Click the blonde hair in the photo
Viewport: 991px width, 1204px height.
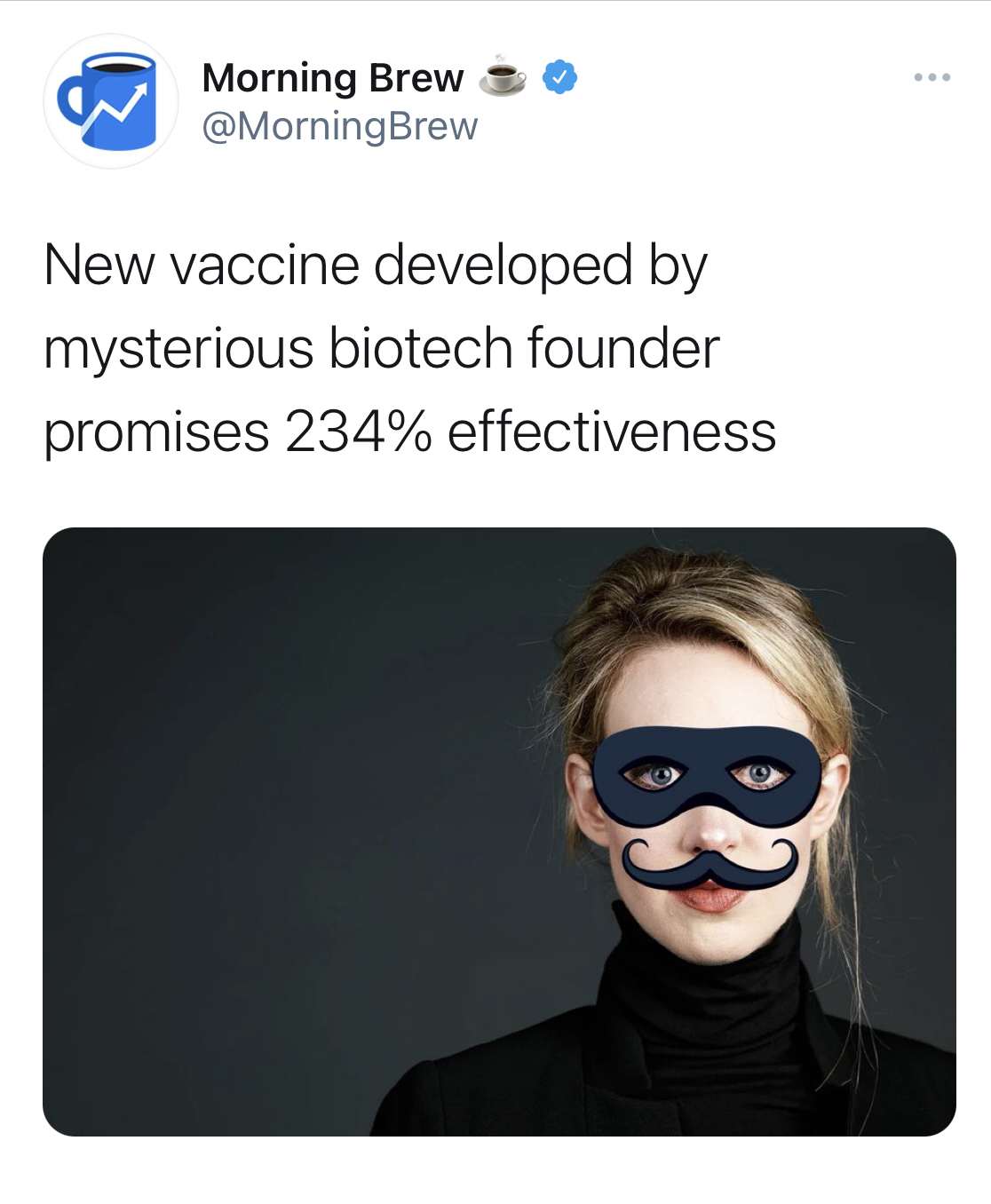click(x=702, y=622)
